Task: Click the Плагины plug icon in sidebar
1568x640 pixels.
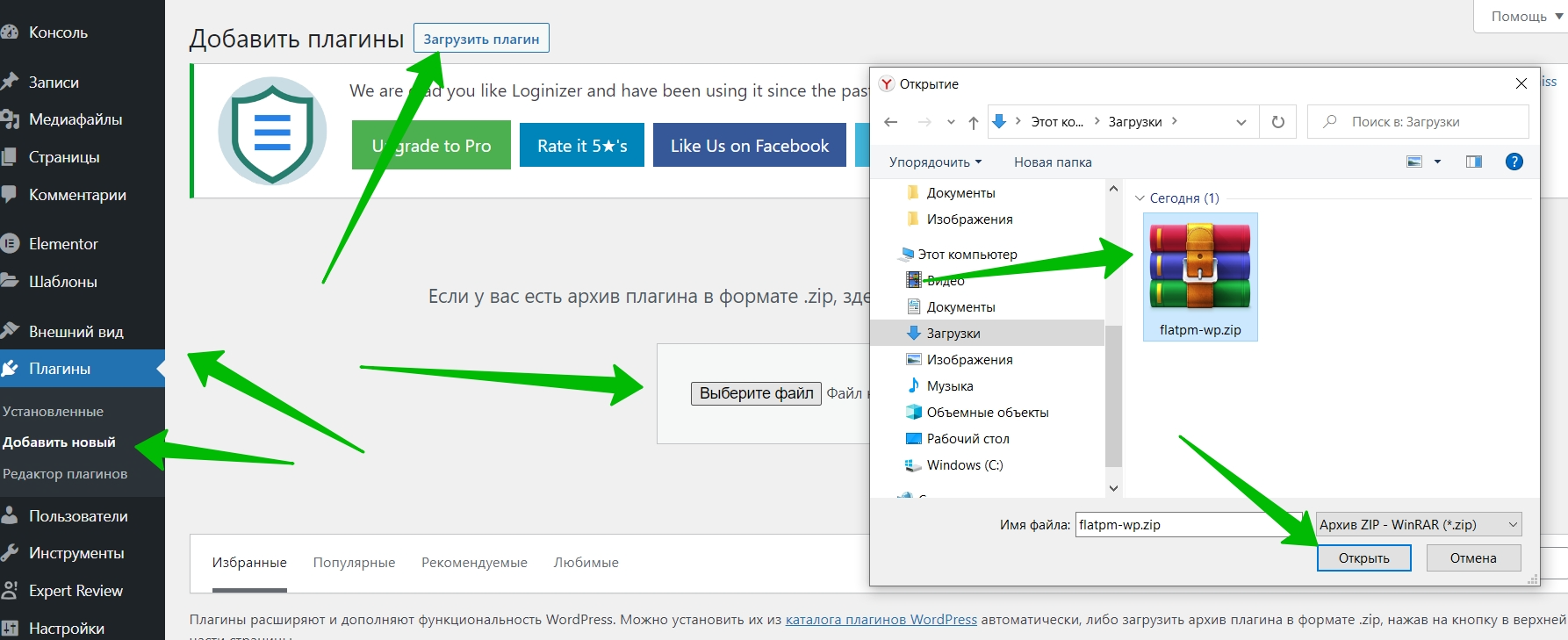Action: [x=10, y=369]
